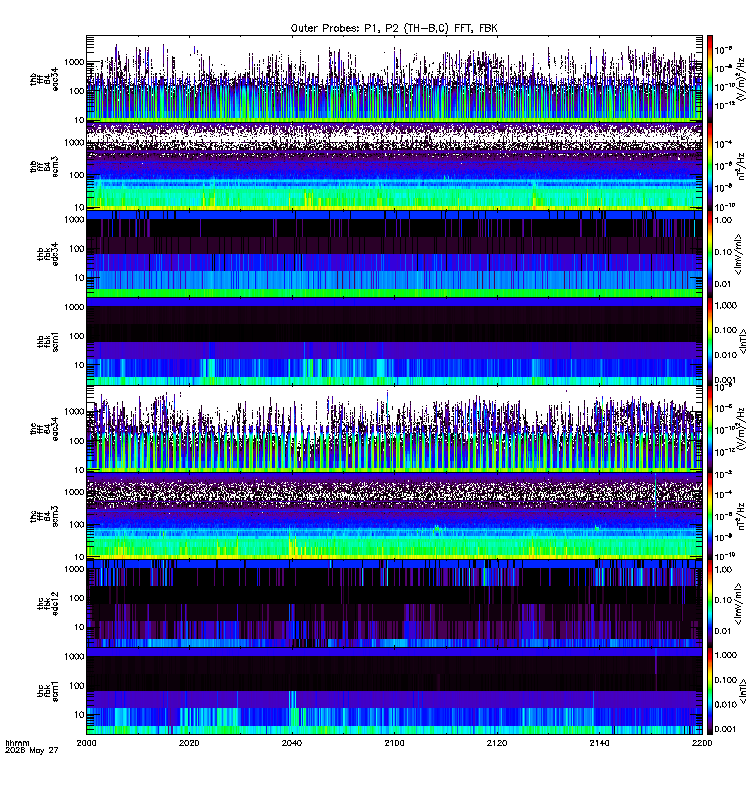Click the 0.100 color scale value of thb fbk scm1
The image size is (750, 800).
726,330
